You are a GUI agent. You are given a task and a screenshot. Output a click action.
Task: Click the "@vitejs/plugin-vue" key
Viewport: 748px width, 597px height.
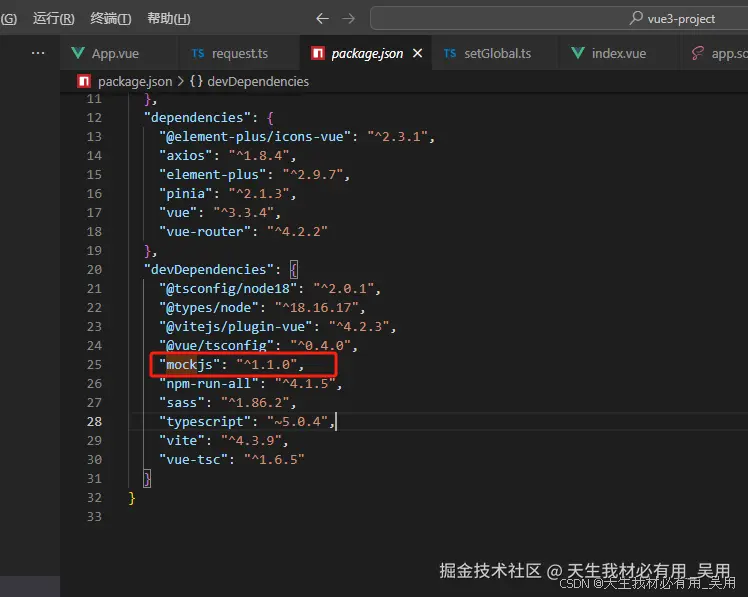pyautogui.click(x=236, y=326)
